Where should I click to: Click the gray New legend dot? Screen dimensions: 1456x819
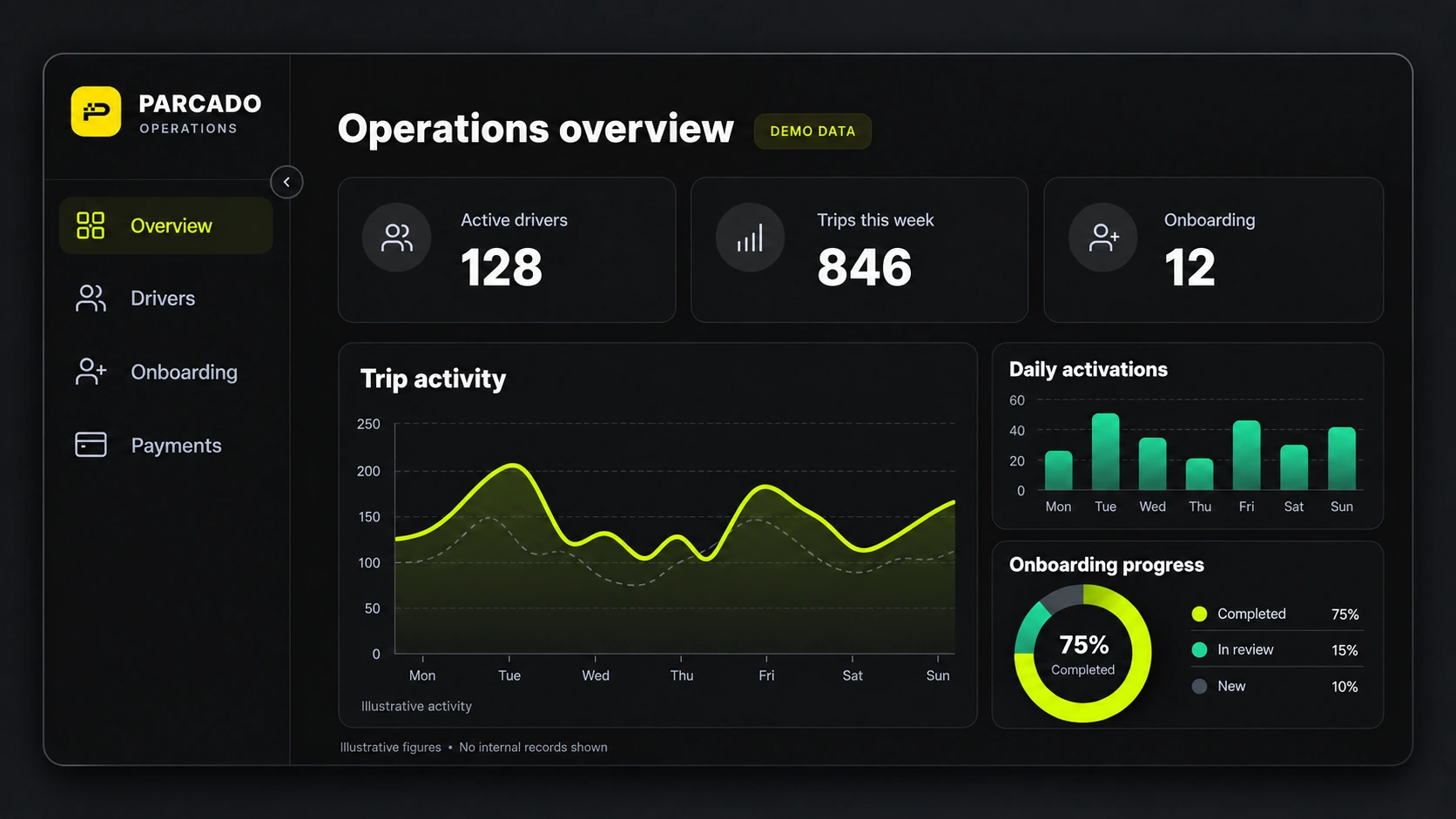[x=1199, y=686]
